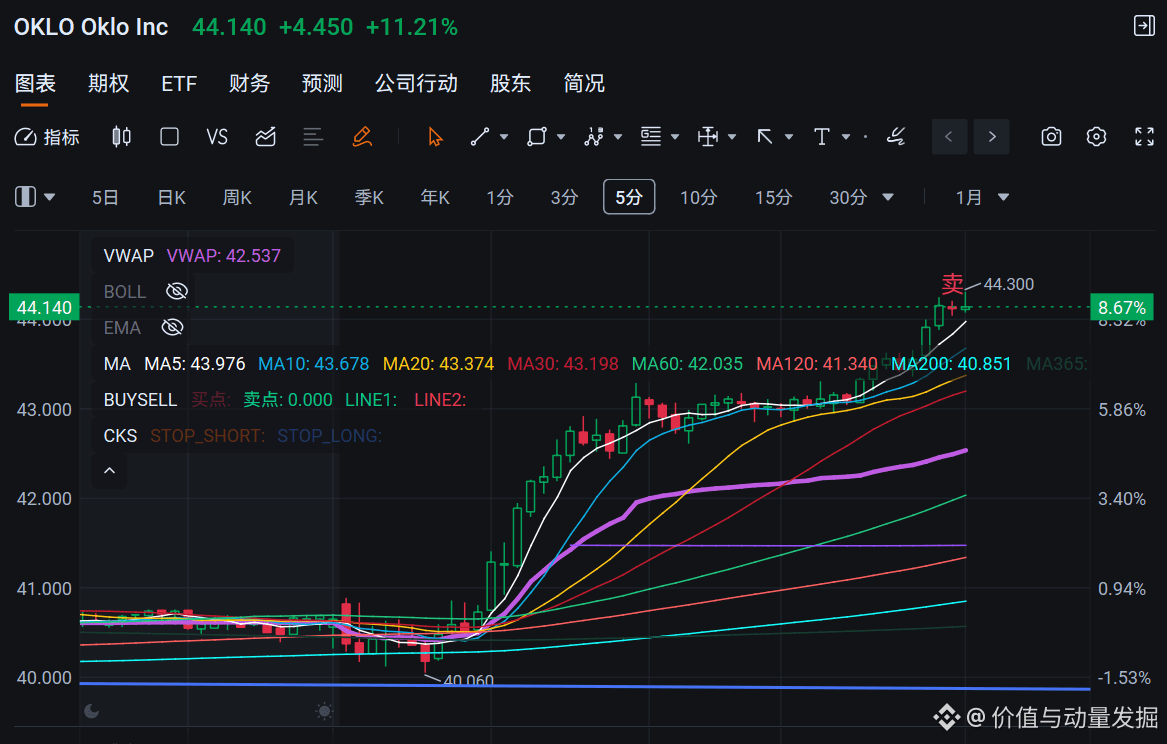Open the 股东 tab
1167x744 pixels.
coord(511,83)
